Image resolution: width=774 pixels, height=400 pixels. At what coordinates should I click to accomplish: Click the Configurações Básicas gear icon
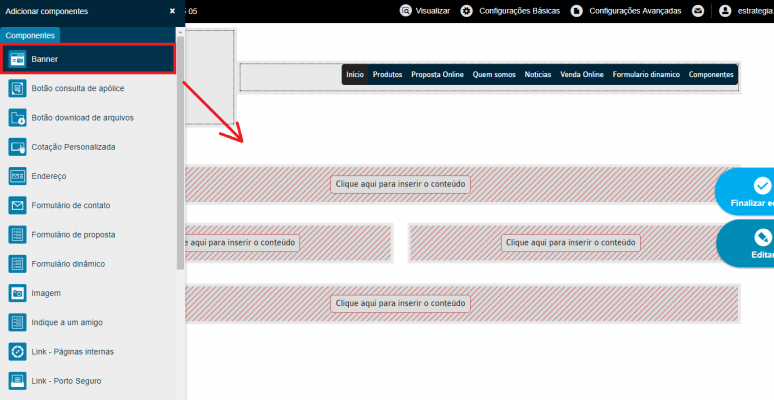coord(466,11)
